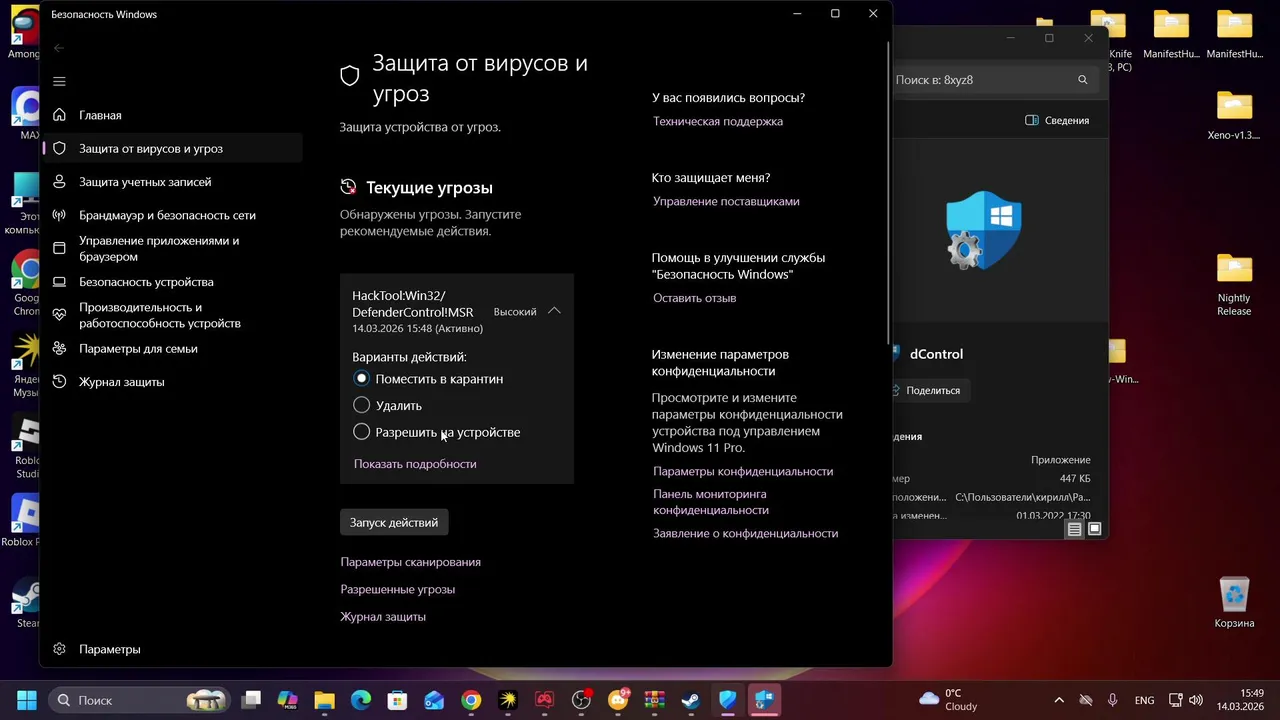
Task: Click the protection history clock icon
Action: (x=59, y=381)
